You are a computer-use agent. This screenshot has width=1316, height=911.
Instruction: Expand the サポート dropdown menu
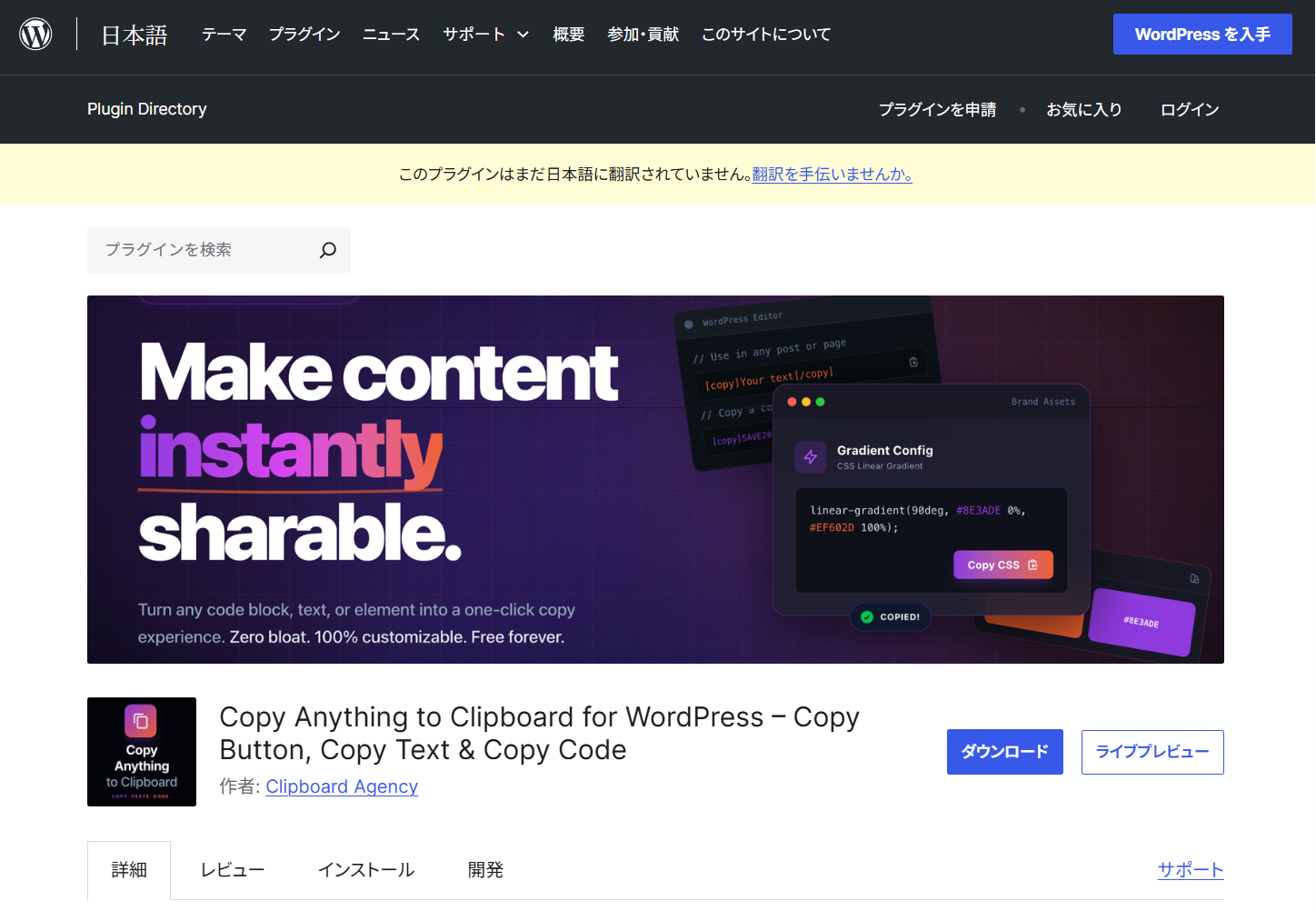click(x=485, y=34)
